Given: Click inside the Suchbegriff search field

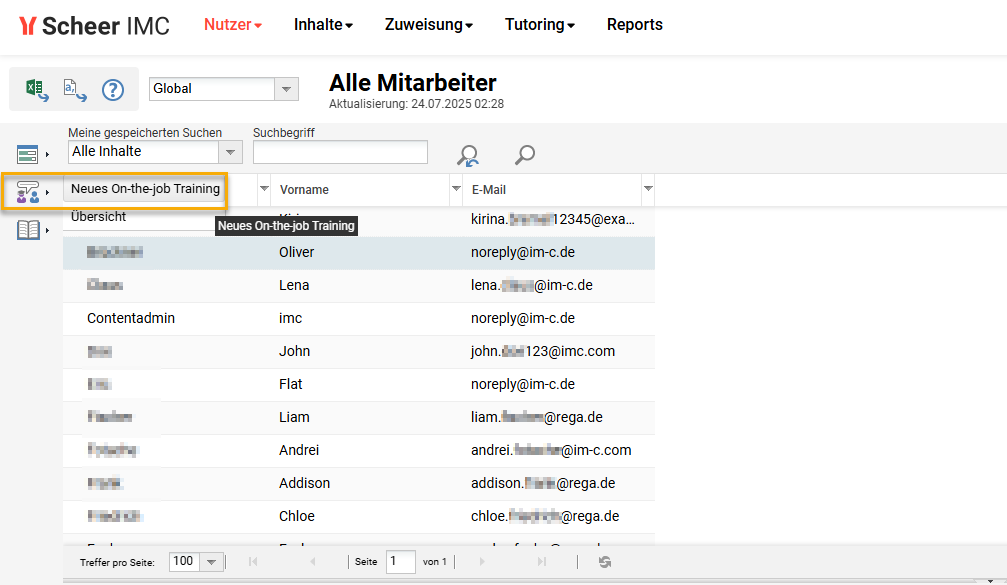Looking at the screenshot, I should (340, 151).
